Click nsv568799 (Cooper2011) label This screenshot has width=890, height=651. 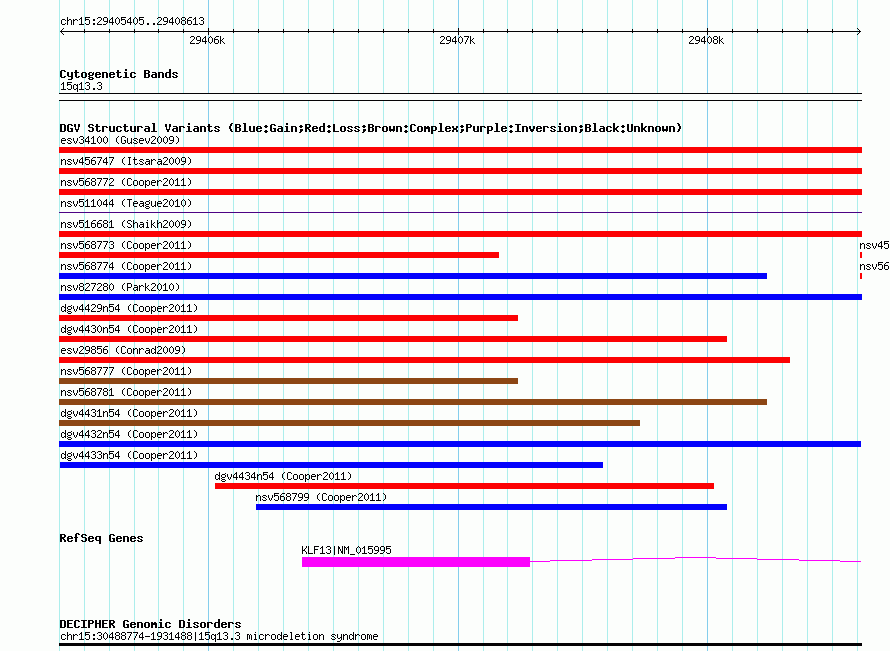click(x=321, y=497)
